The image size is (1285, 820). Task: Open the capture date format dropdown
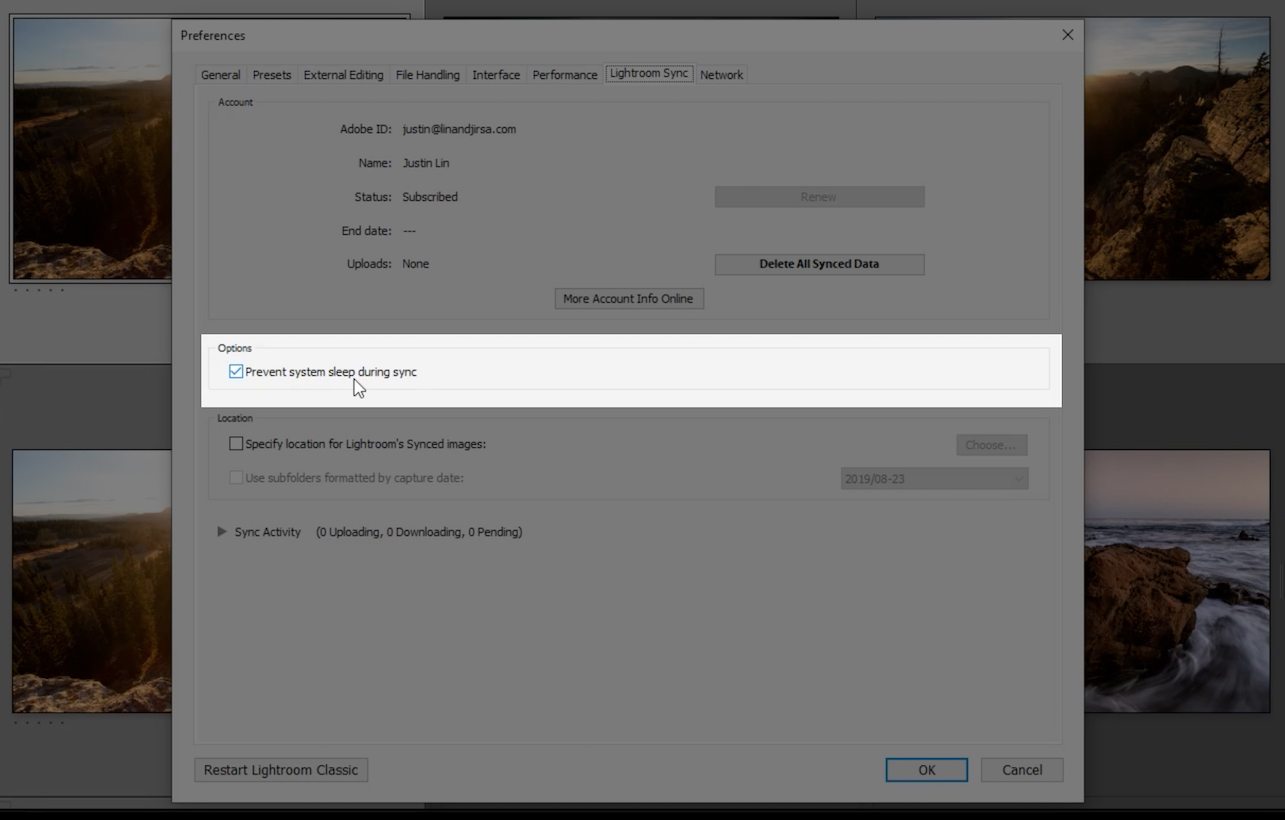point(933,478)
